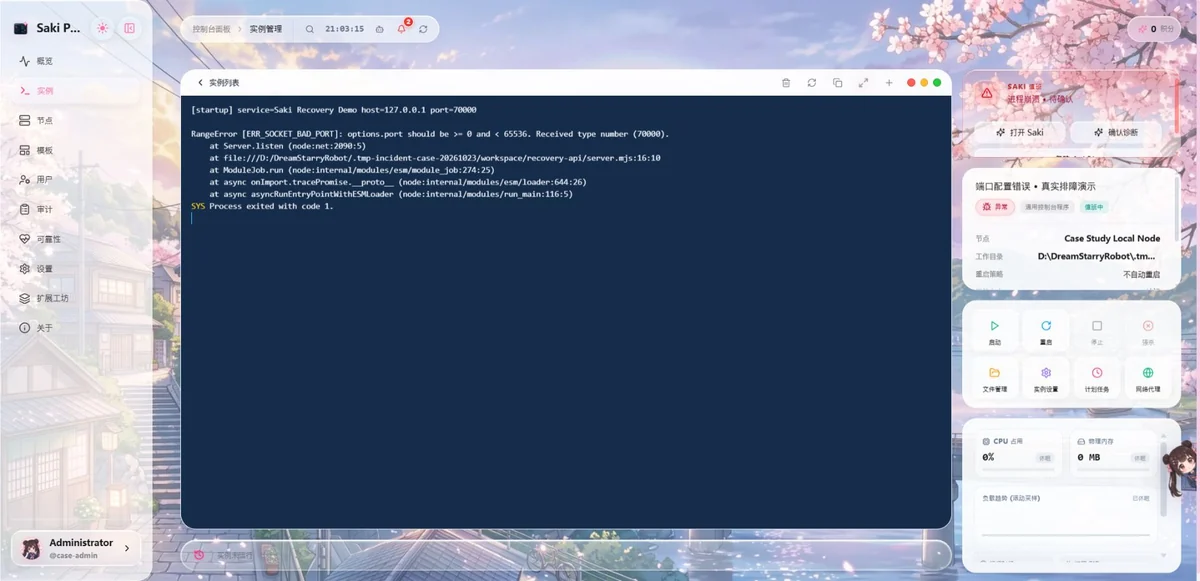Go to 实例 in the sidebar
The width and height of the screenshot is (1200, 581).
click(76, 91)
